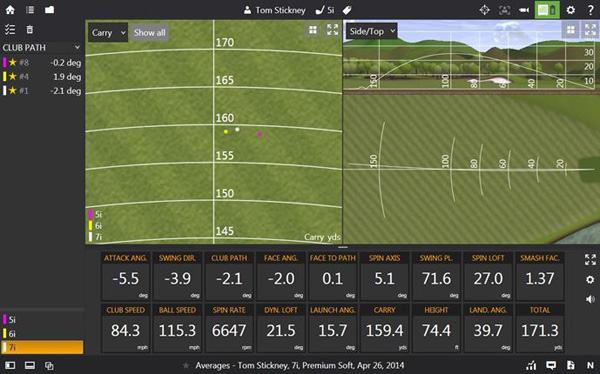
Task: Select shot row 1.9 deg
Action: tap(42, 77)
